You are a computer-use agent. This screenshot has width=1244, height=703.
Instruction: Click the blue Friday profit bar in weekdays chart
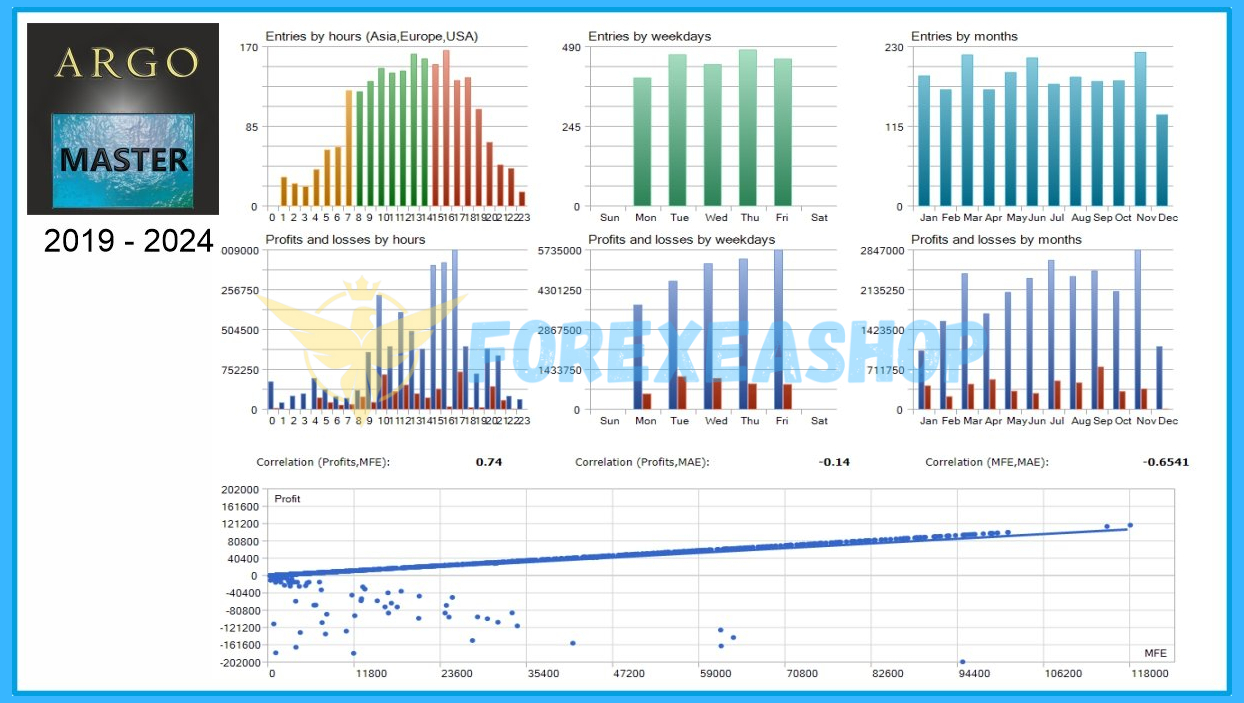point(778,330)
